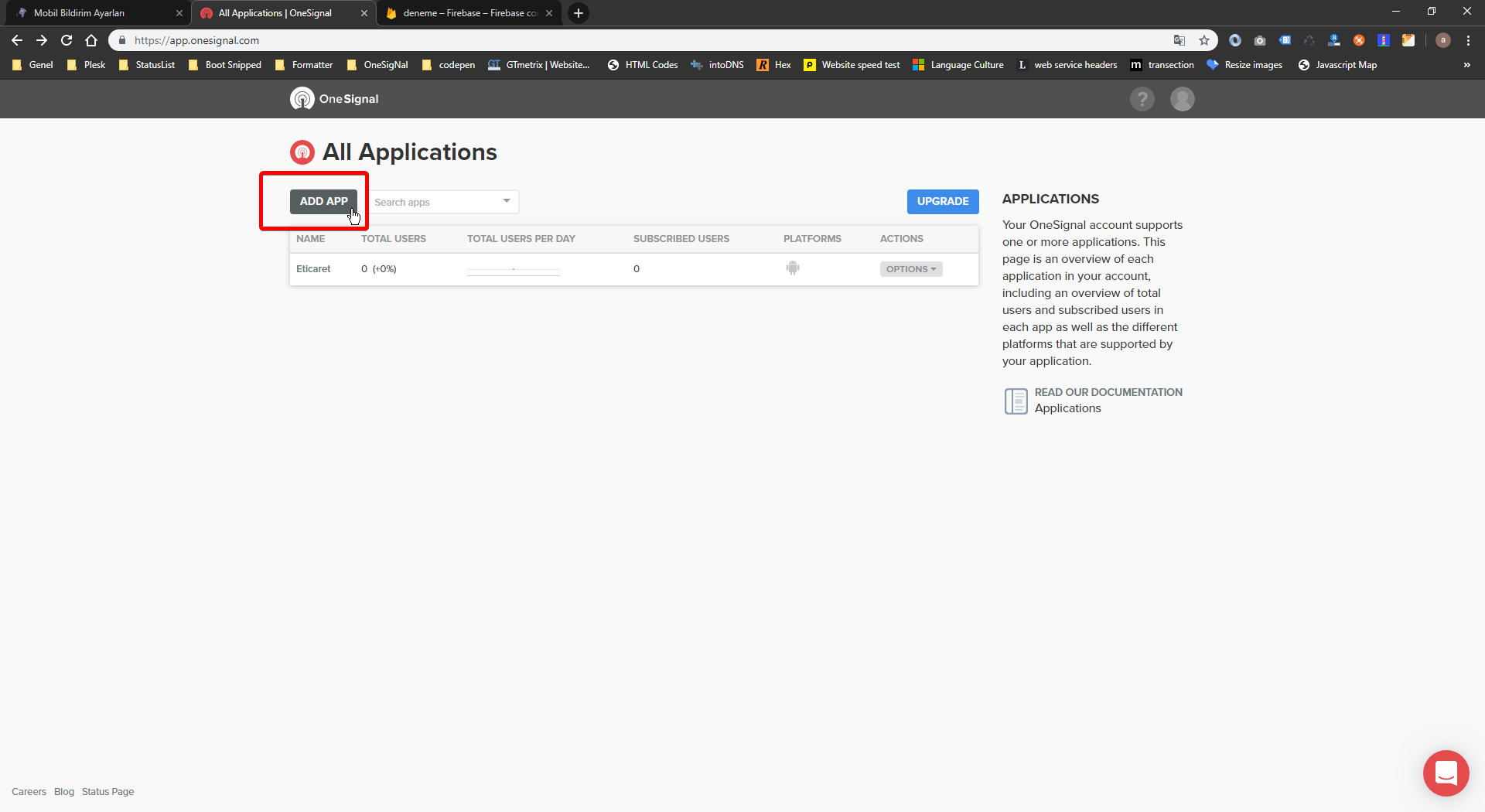Click the Android platform icon for Eticaret
1485x812 pixels.
click(793, 268)
